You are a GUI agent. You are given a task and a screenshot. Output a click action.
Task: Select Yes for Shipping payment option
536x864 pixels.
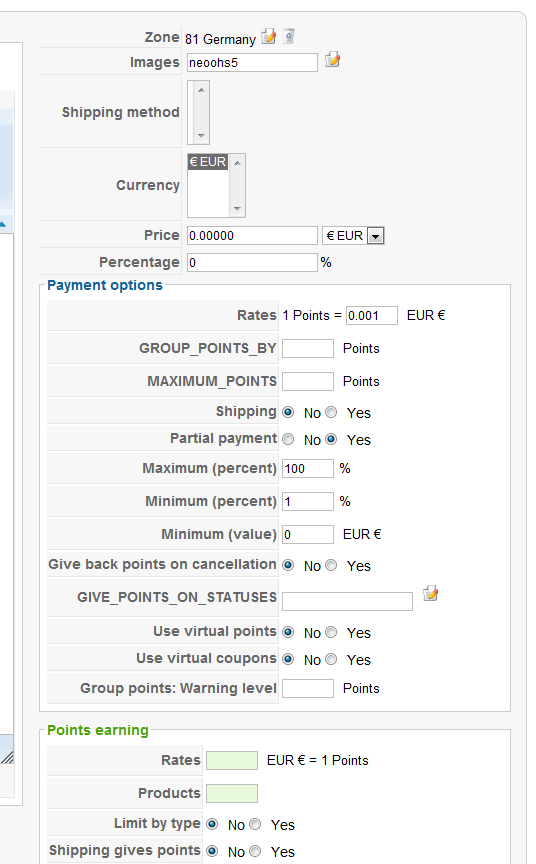(x=331, y=412)
